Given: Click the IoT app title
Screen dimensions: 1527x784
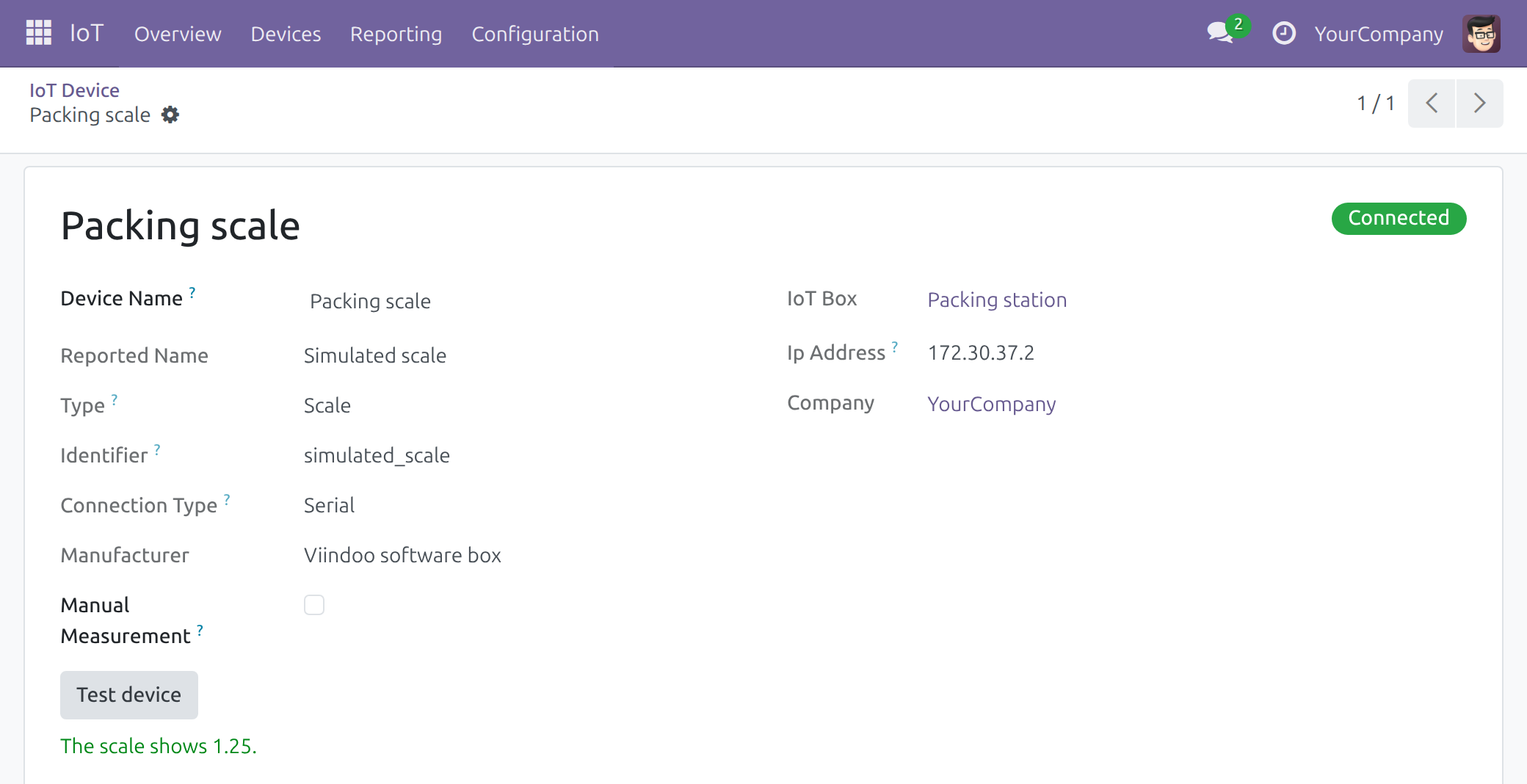Looking at the screenshot, I should [87, 33].
